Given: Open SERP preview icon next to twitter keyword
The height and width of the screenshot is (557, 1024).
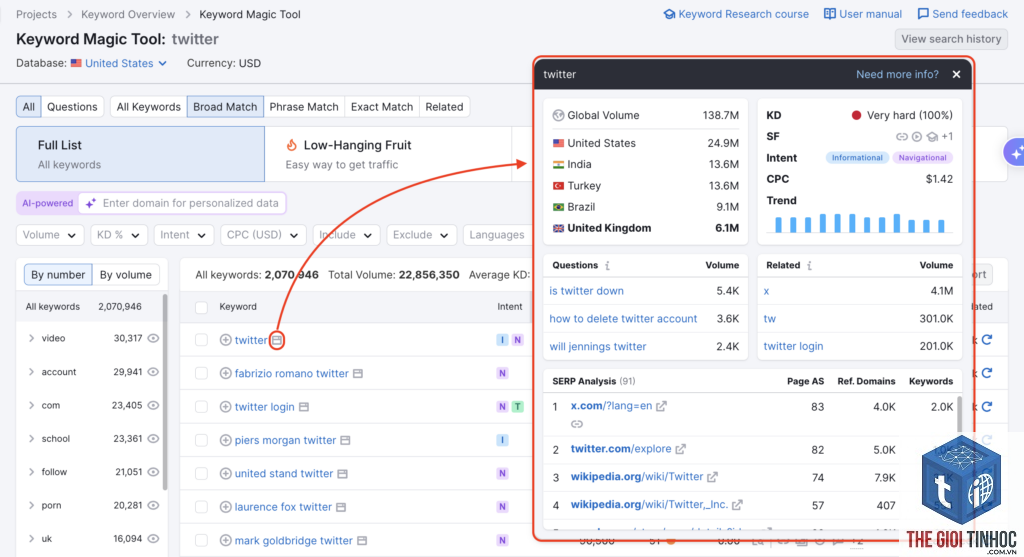Looking at the screenshot, I should coord(277,340).
